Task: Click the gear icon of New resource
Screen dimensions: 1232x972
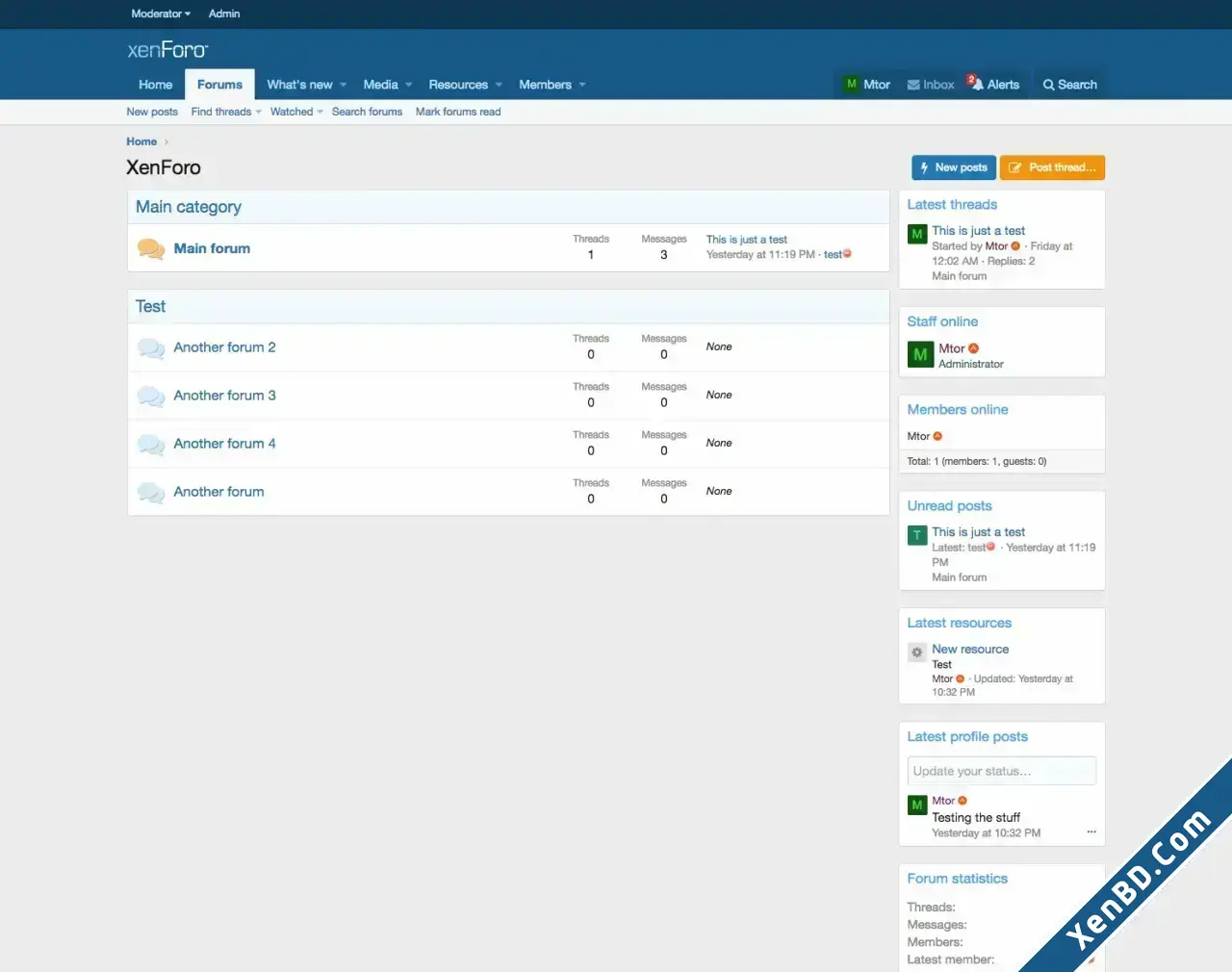Action: click(917, 652)
